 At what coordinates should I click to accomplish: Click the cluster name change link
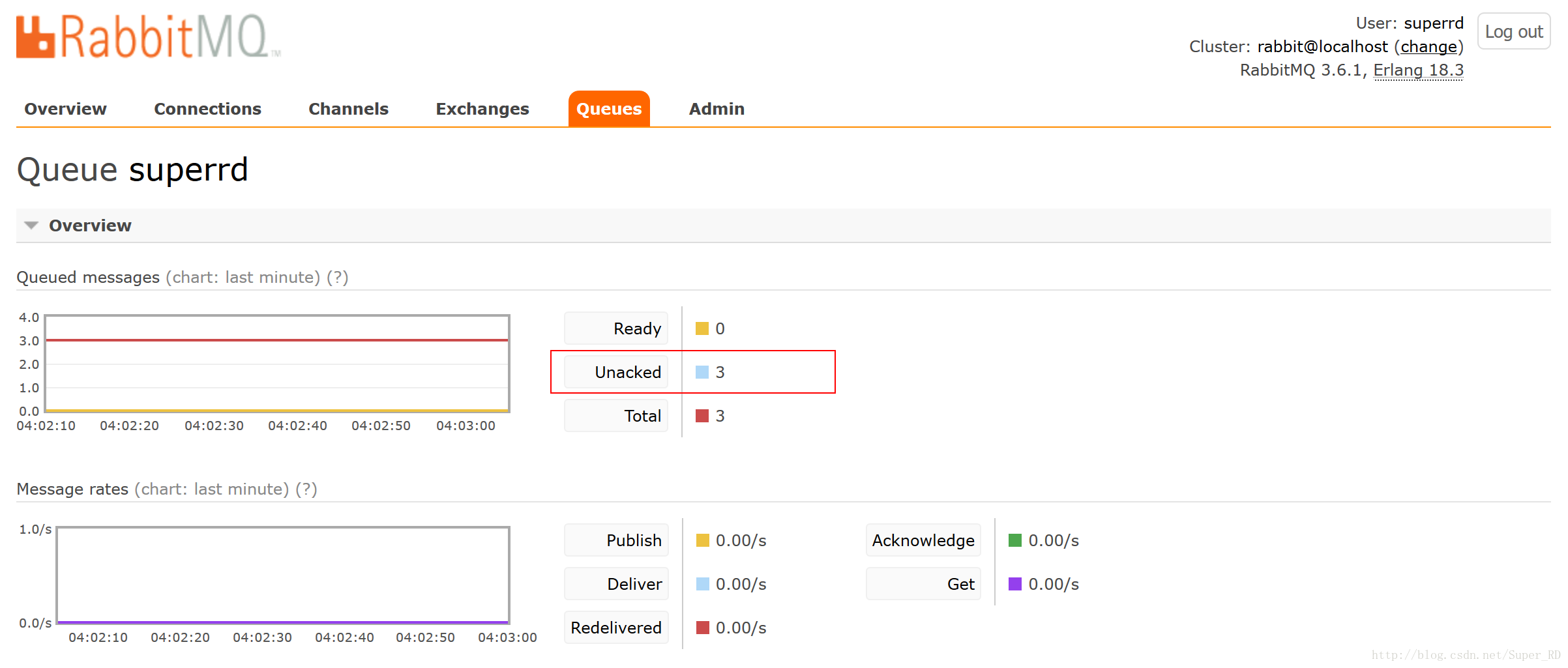coord(1428,47)
